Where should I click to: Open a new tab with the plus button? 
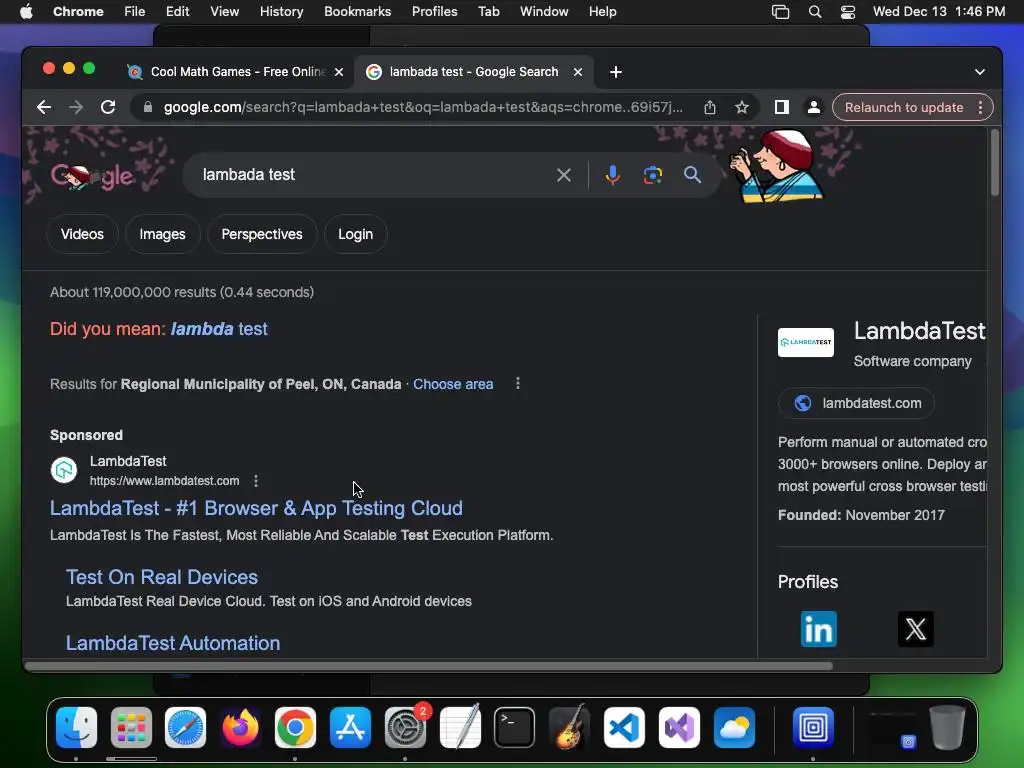tap(615, 72)
